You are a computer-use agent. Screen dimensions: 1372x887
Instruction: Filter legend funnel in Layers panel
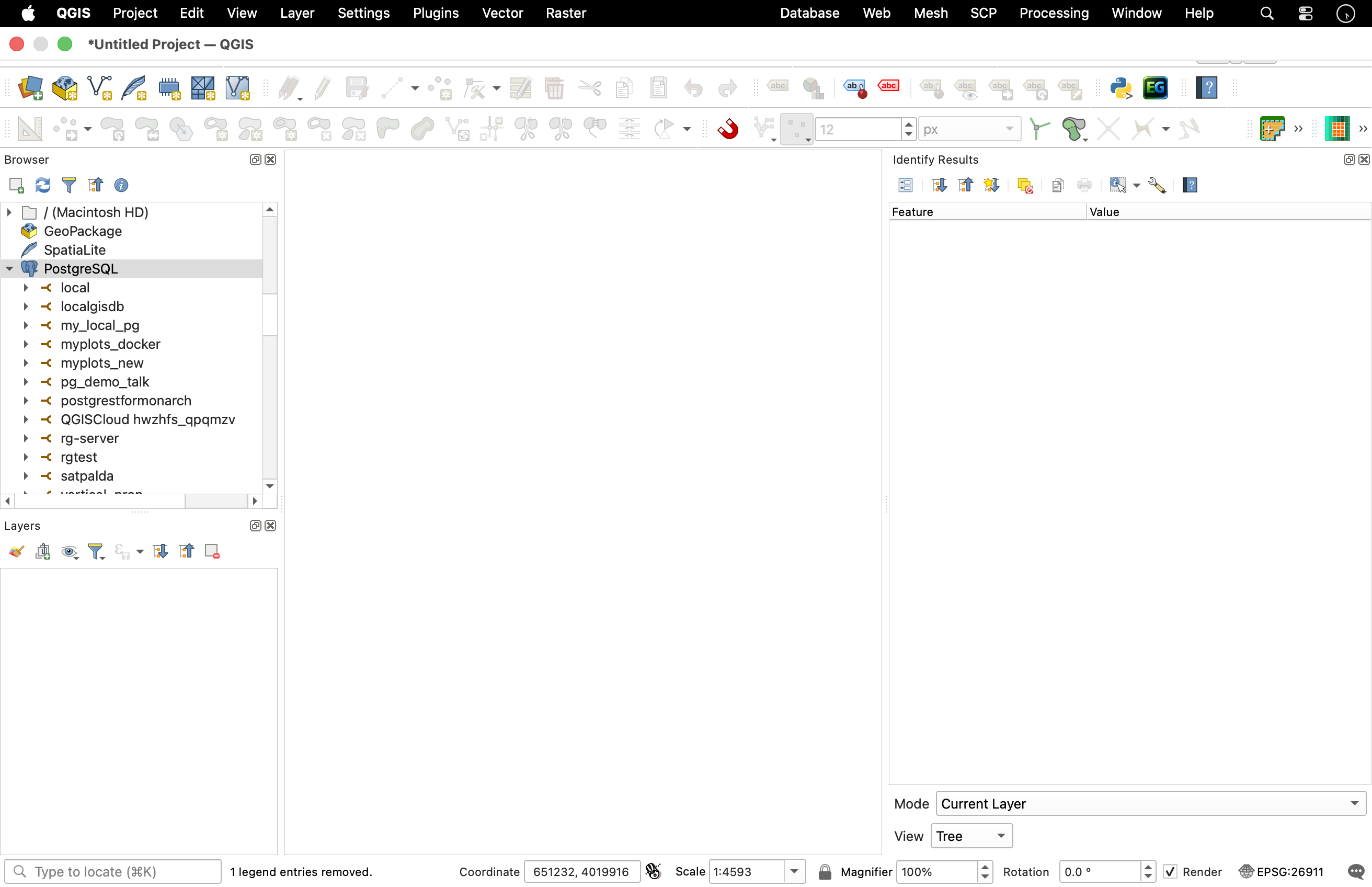point(96,552)
